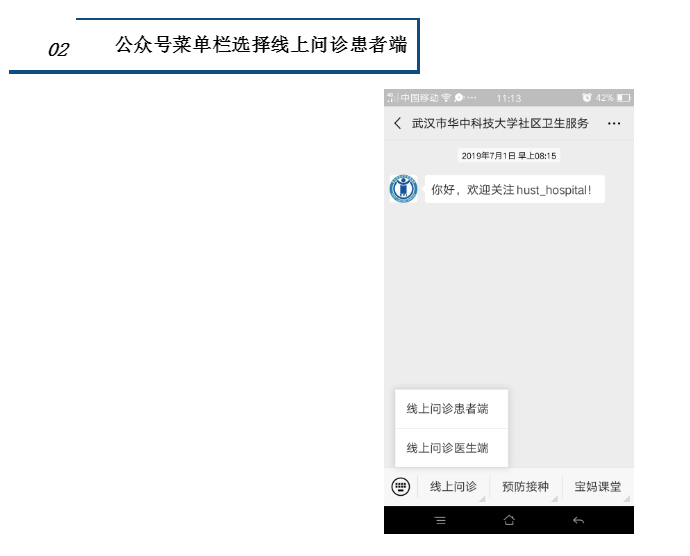690x556 pixels.
Task: Click the chat title 武汉市华中科技大学社区卫生服务
Action: [500, 123]
